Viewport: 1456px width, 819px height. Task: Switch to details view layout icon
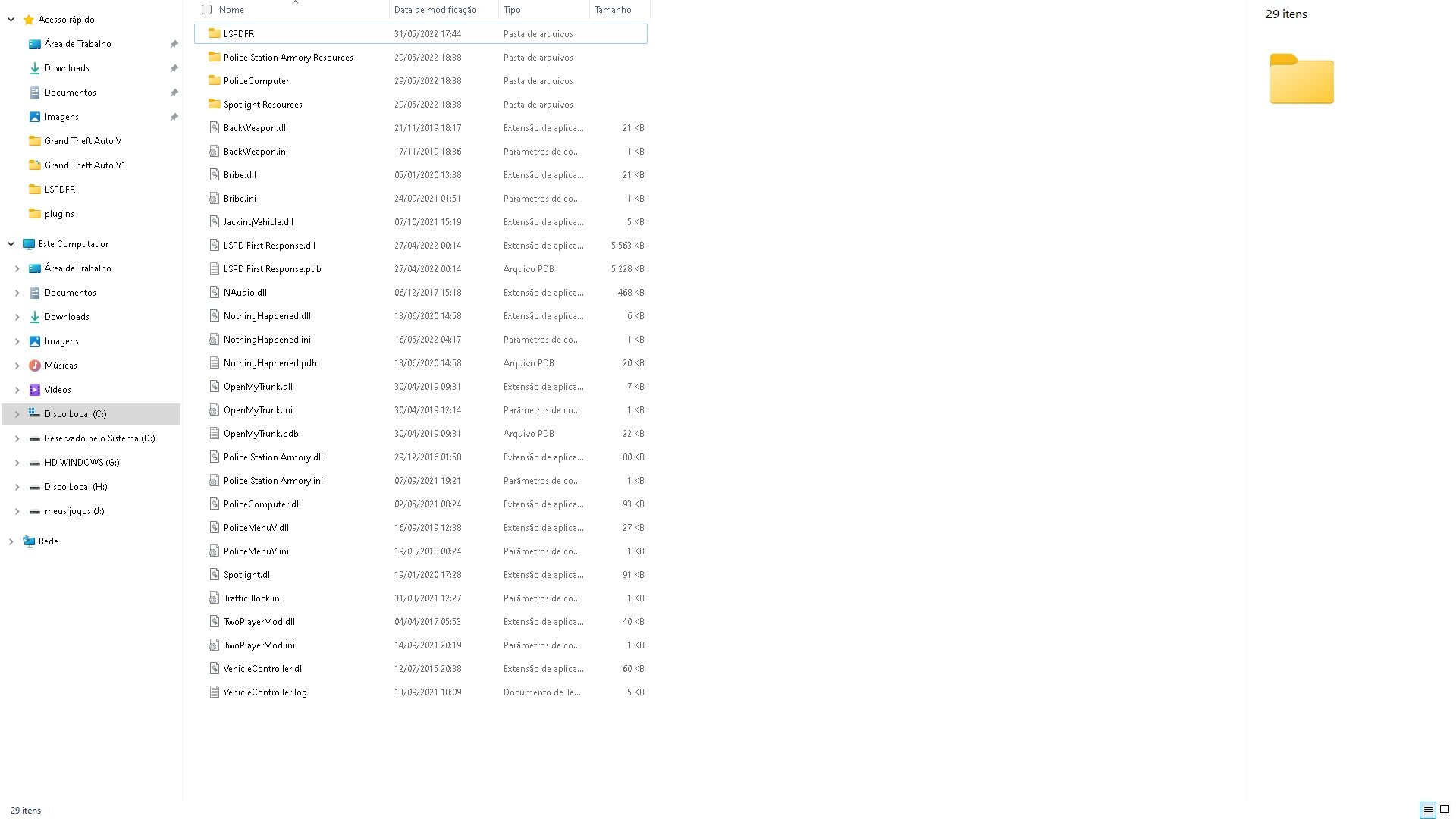(x=1428, y=810)
